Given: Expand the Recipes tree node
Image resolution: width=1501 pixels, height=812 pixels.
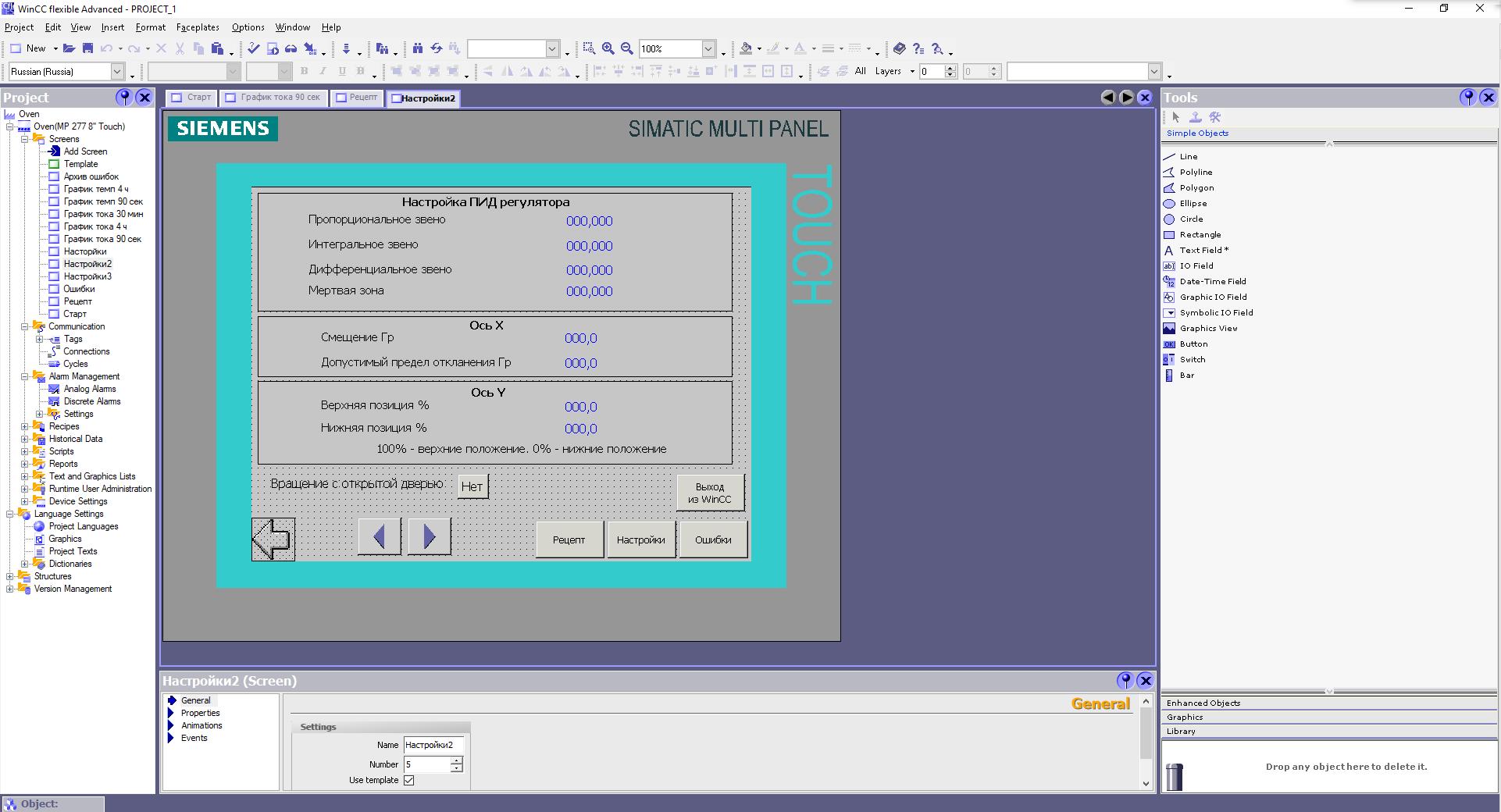Looking at the screenshot, I should point(24,426).
